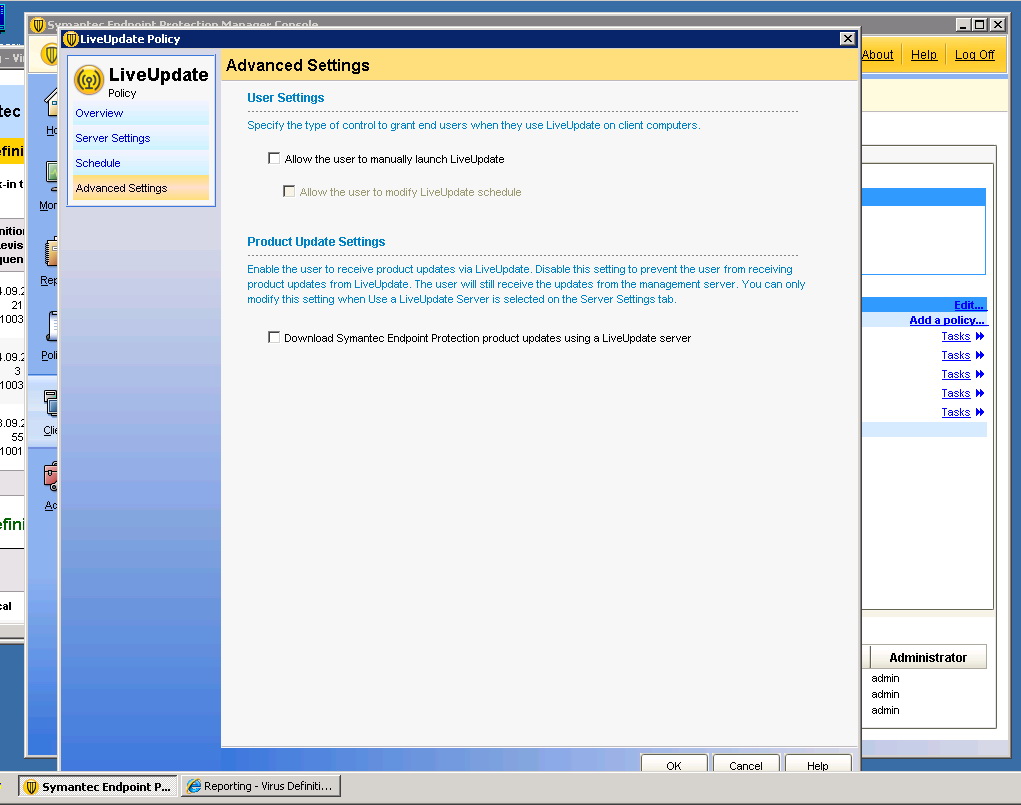Minimize the Symantec Manager Console window

pos(963,25)
